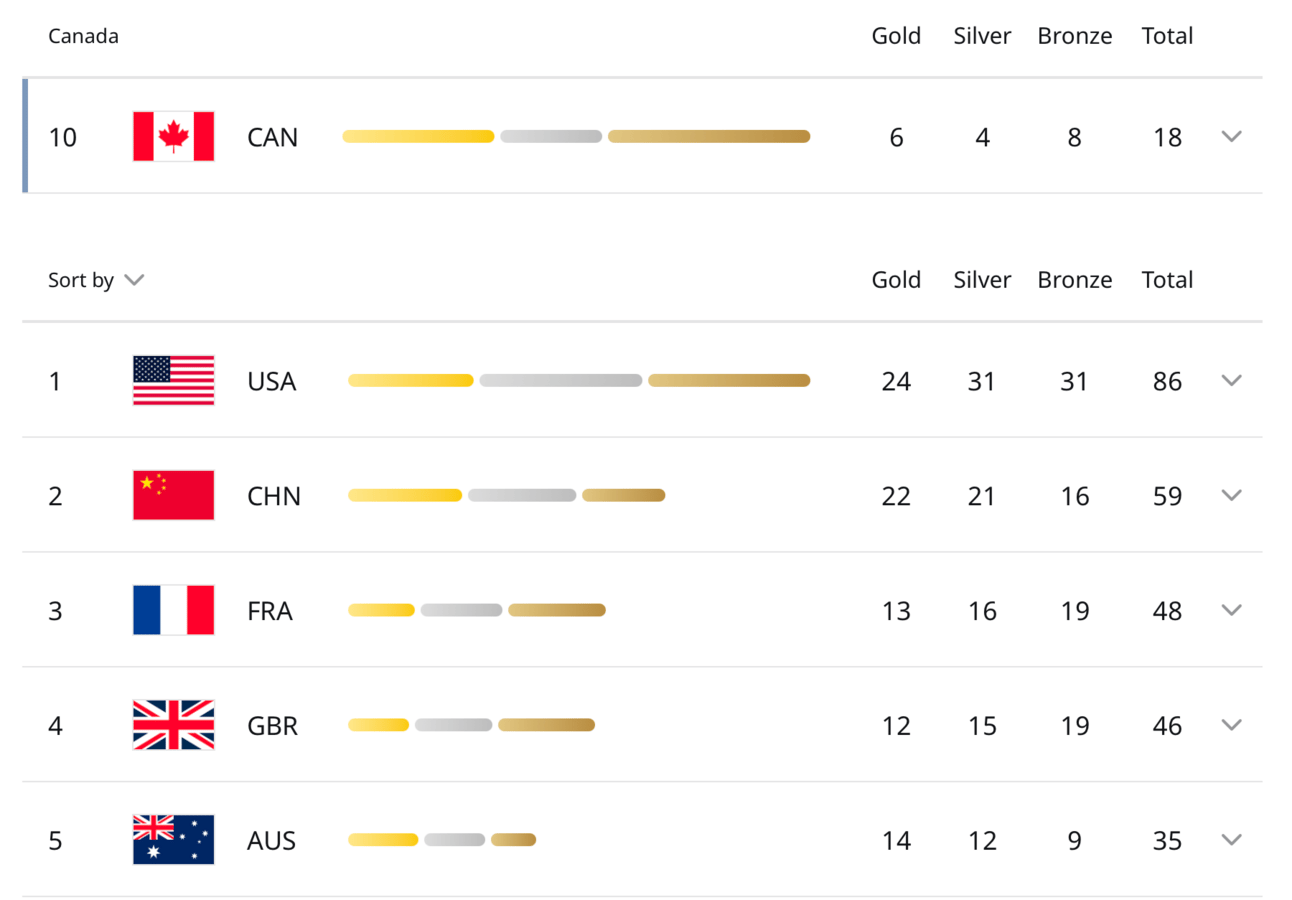The height and width of the screenshot is (900, 1292).
Task: Sort rankings by Gold column header
Action: pos(896,280)
